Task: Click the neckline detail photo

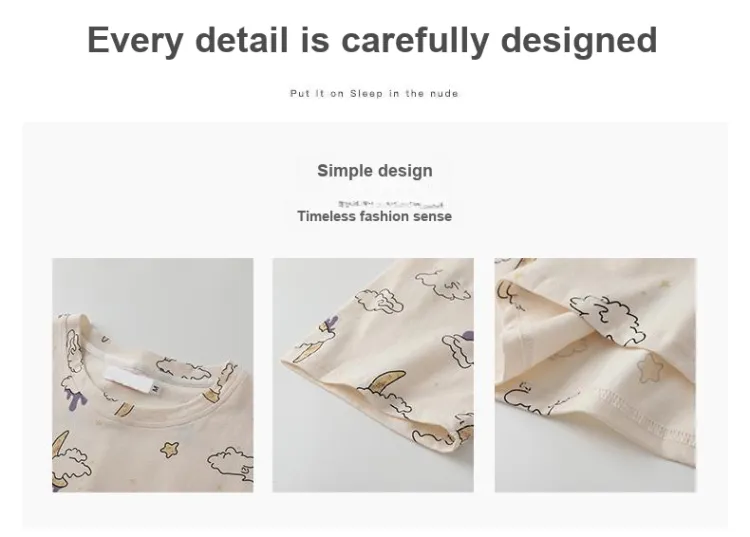Action: point(153,375)
